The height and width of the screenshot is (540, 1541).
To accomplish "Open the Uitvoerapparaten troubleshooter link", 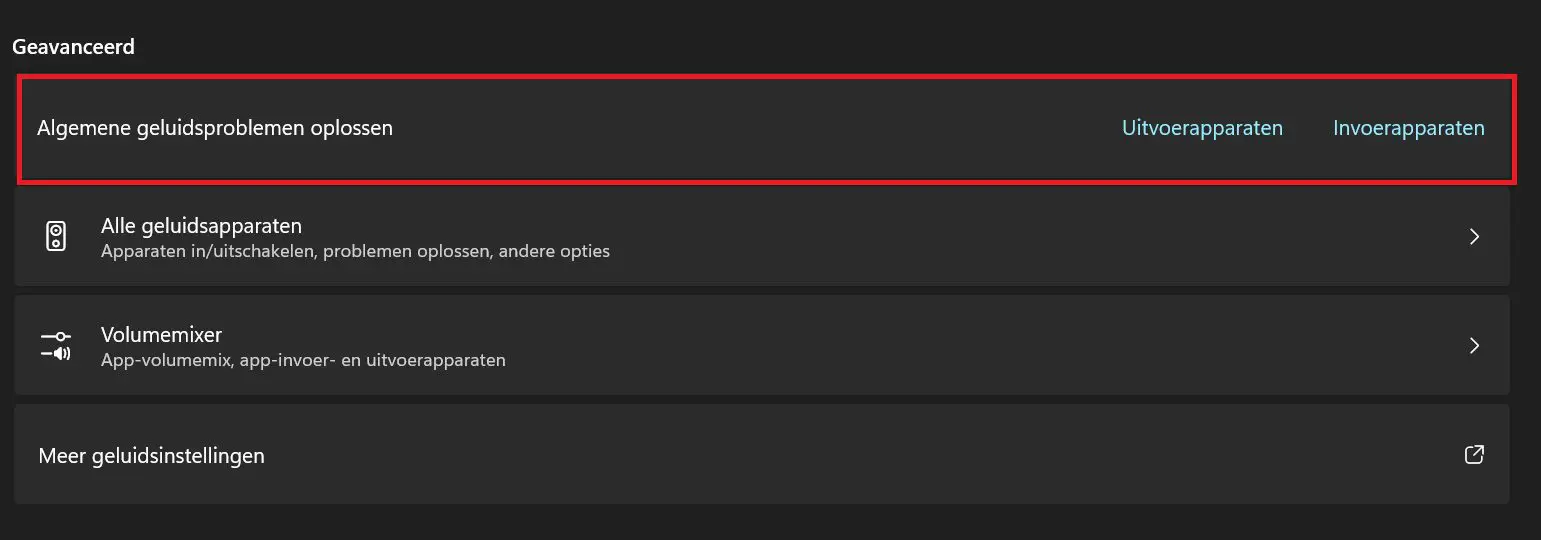I will (1202, 128).
